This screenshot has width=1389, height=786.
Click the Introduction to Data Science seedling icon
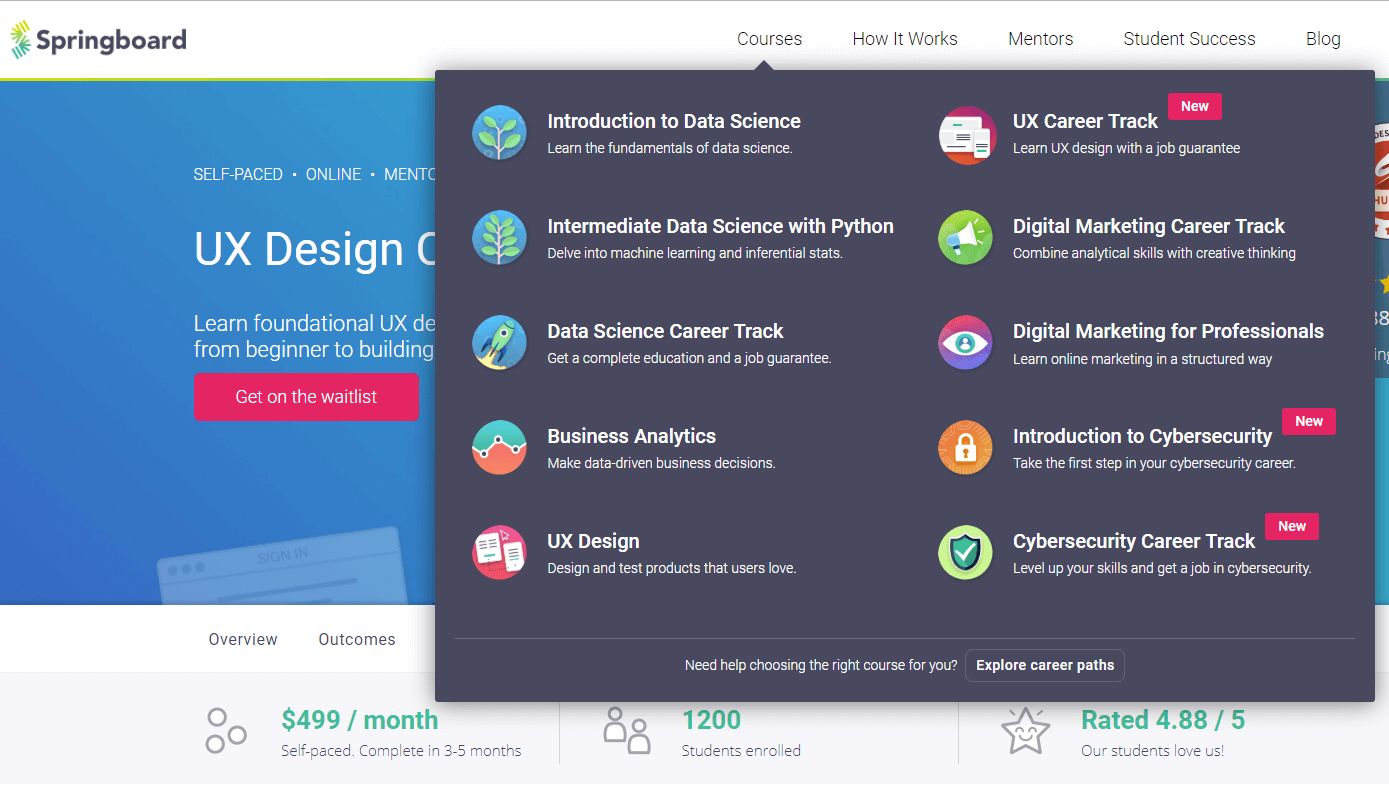coord(499,133)
